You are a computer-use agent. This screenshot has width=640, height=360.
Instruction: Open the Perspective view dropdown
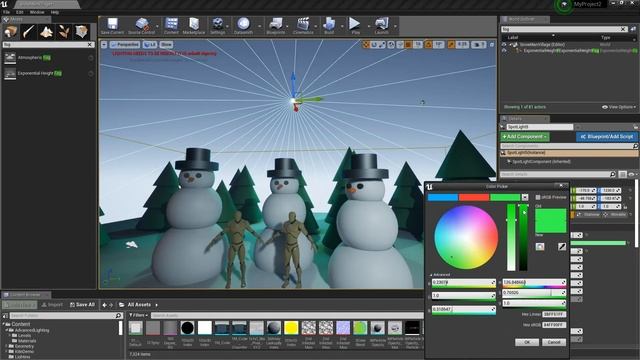tap(125, 44)
